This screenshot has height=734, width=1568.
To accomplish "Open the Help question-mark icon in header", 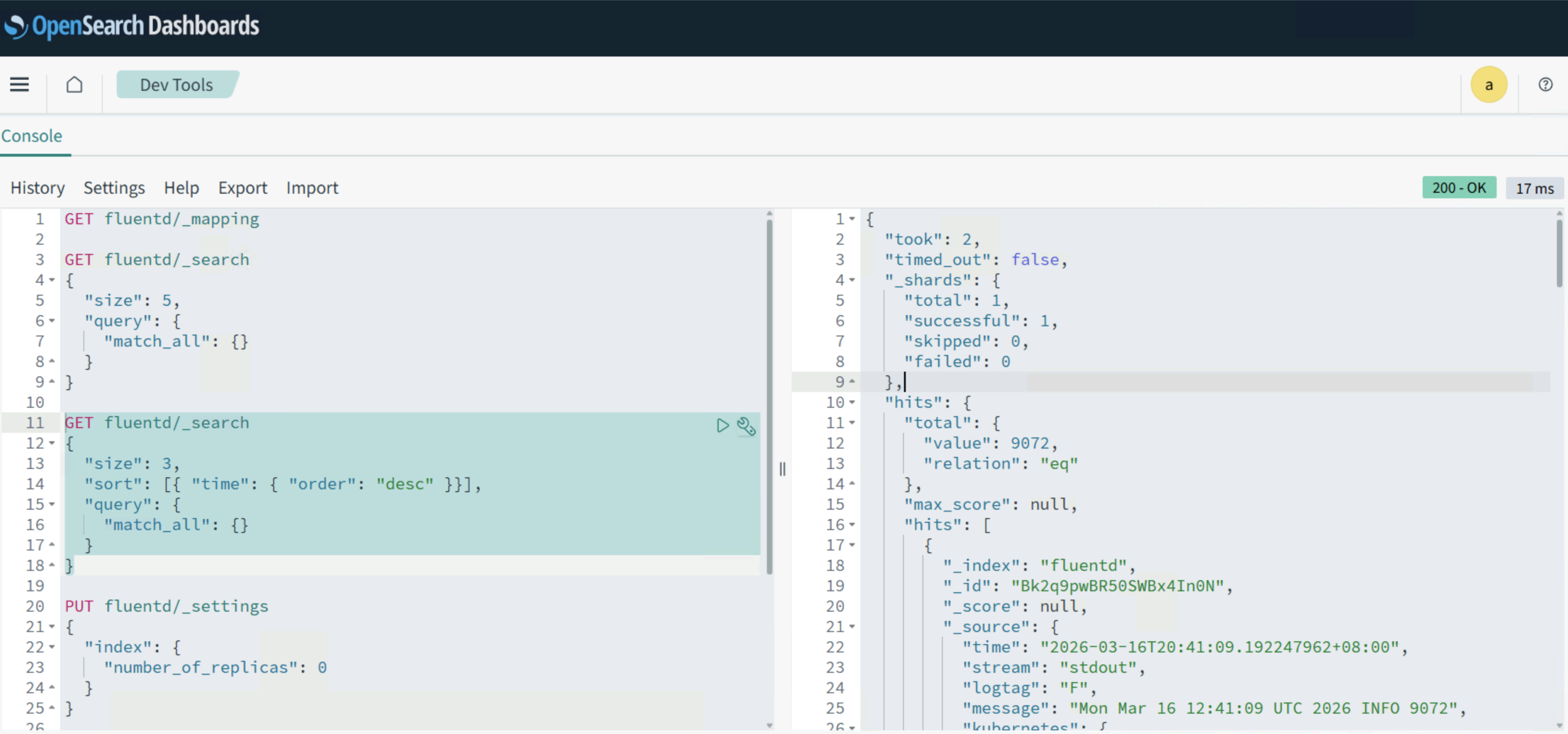I will click(1545, 85).
